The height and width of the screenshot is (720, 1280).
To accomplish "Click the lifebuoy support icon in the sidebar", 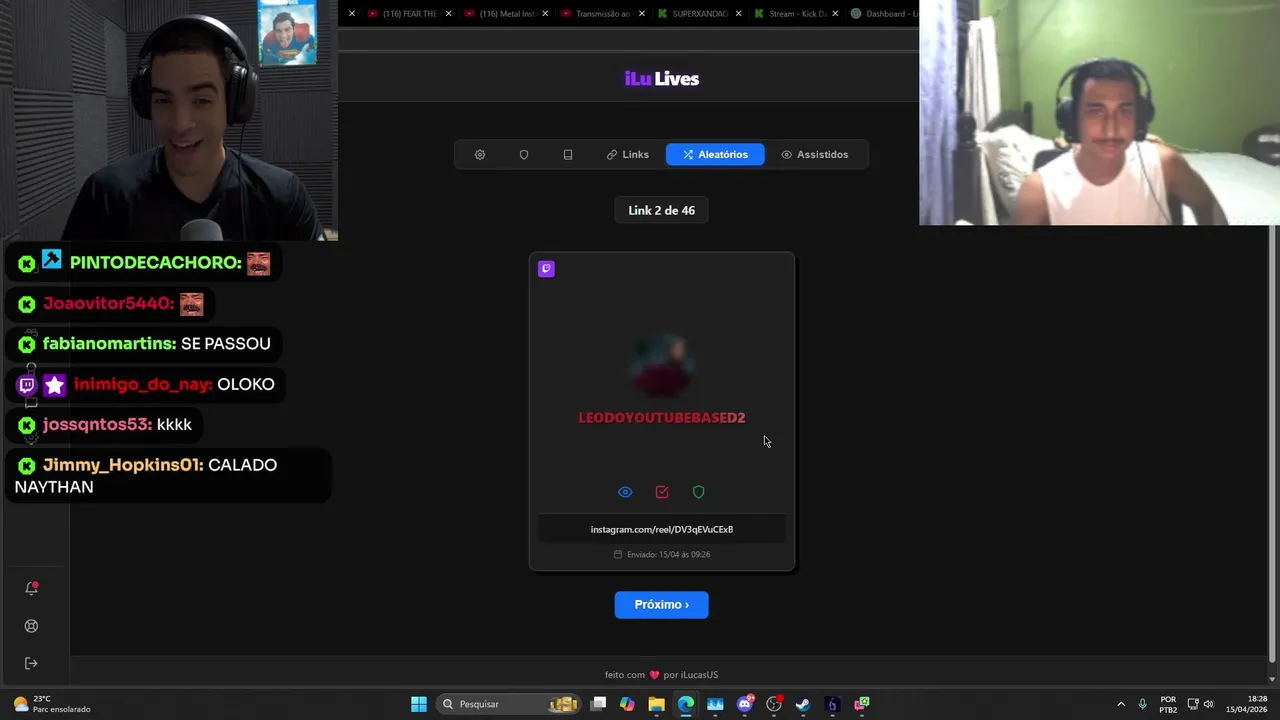I will pos(31,626).
